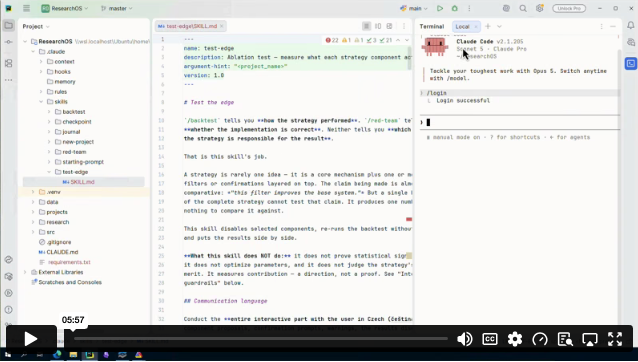The image size is (638, 362).
Task: Switch to preview-only markdown view
Action: click(x=389, y=26)
